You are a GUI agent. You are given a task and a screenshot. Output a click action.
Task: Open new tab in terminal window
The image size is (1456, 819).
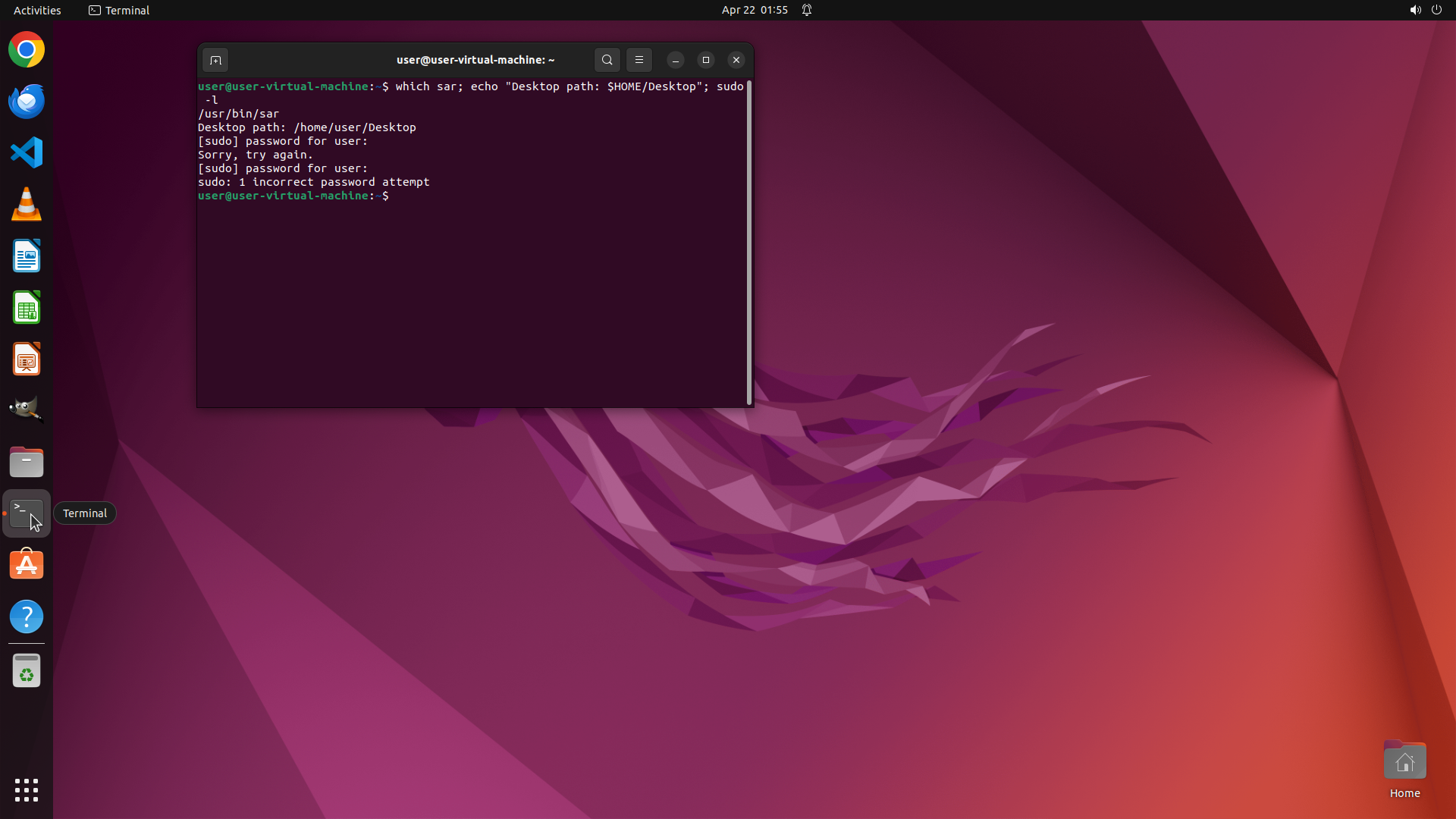tap(215, 60)
